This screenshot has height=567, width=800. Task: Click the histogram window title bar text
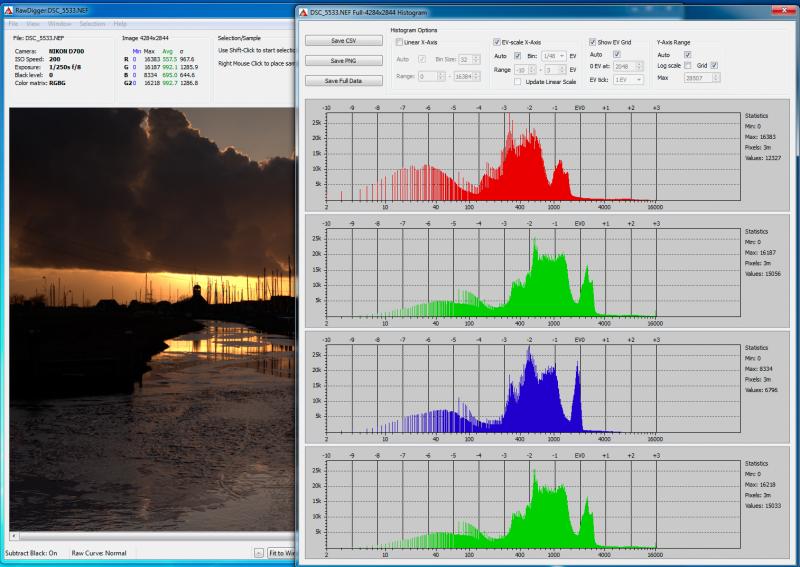368,12
